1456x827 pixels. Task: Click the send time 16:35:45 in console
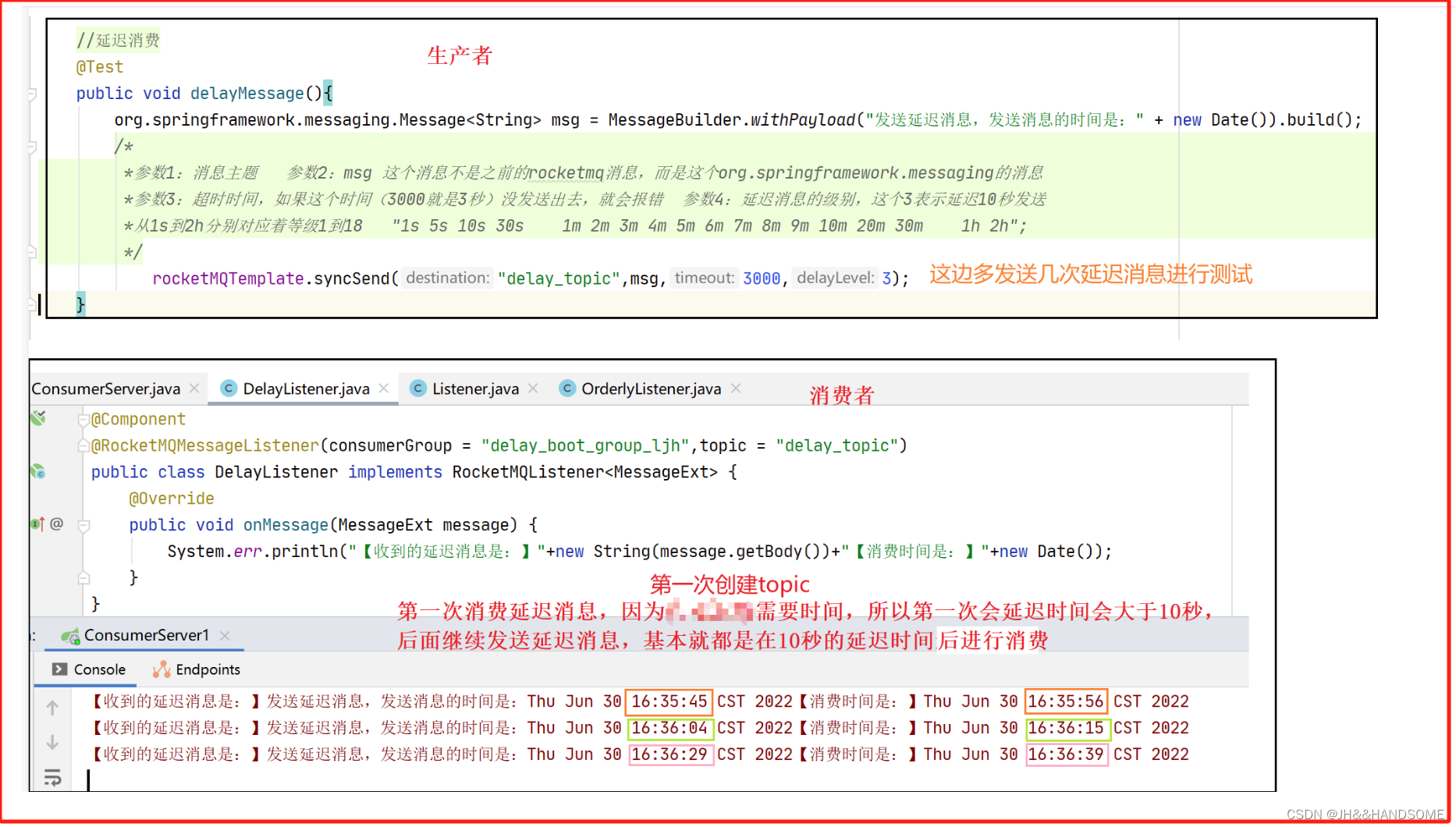pos(669,702)
